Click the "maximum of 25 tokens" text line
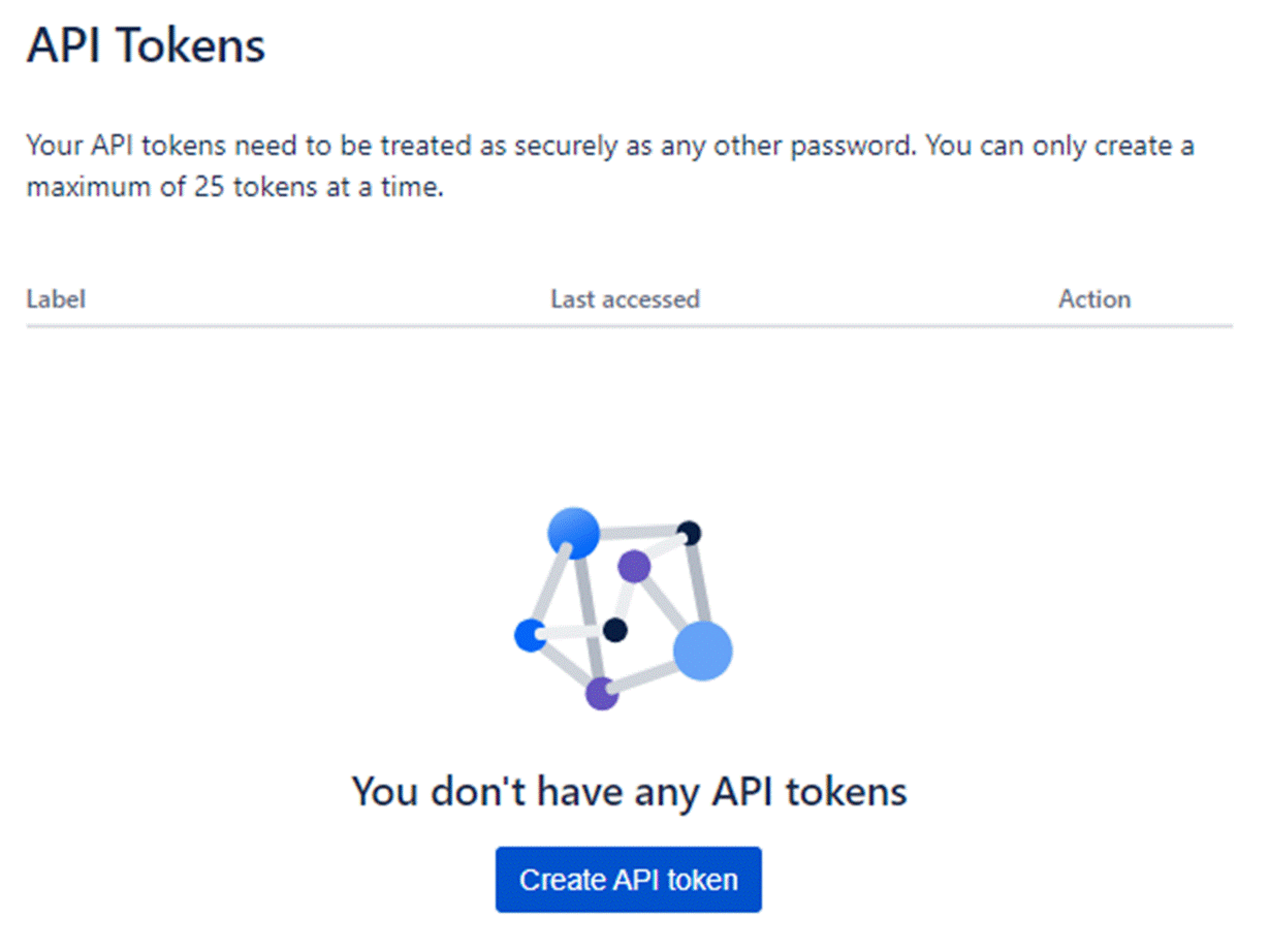Image resolution: width=1270 pixels, height=952 pixels. [x=235, y=187]
